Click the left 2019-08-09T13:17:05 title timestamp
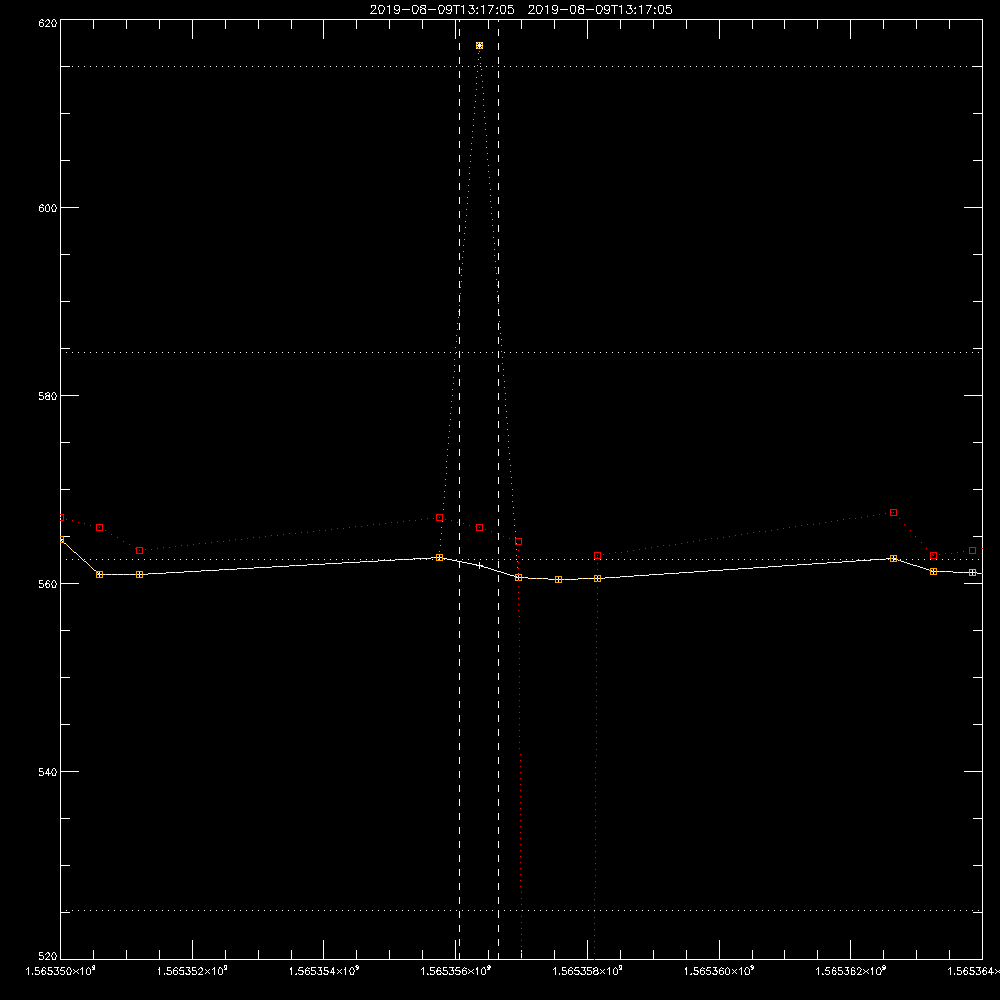 [442, 10]
